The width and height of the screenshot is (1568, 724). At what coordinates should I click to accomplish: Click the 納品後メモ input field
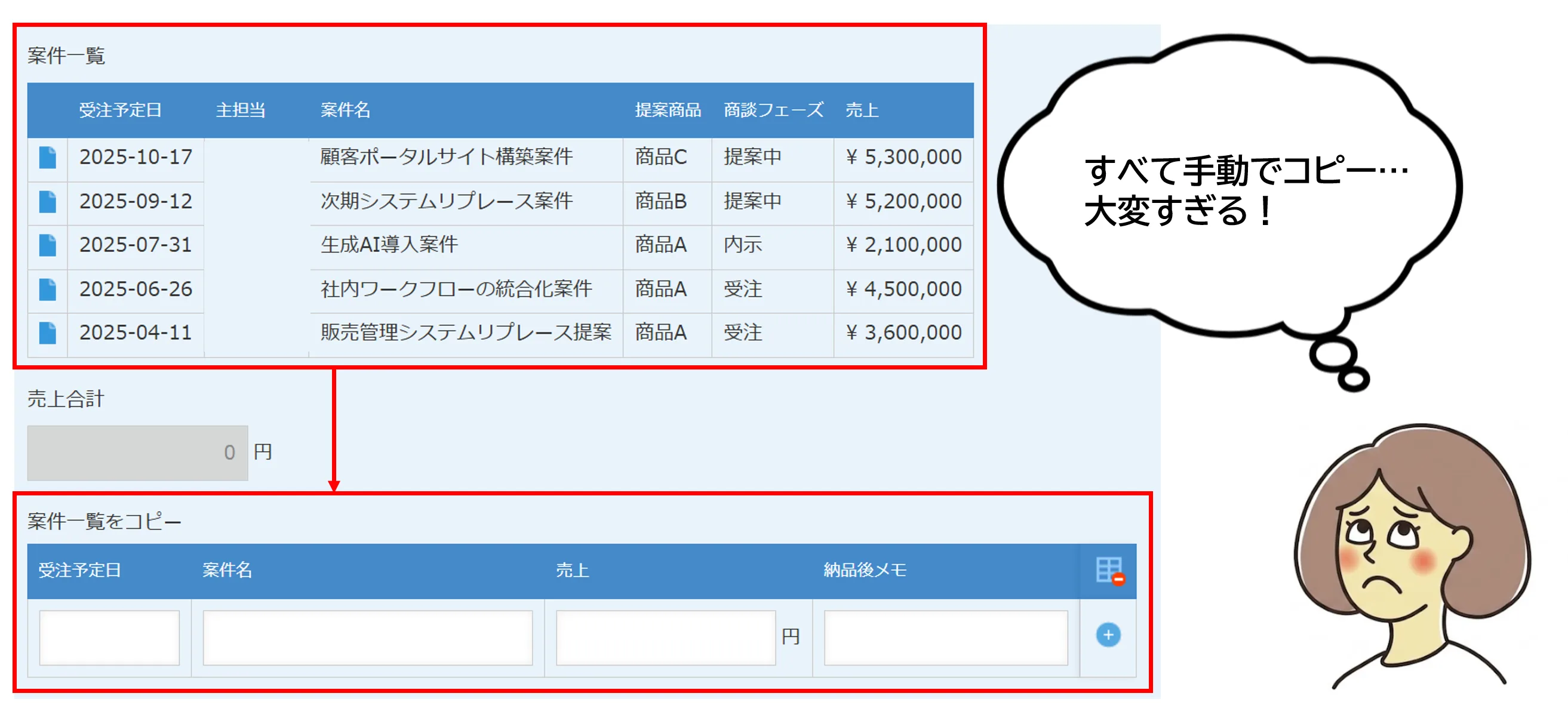tap(946, 637)
